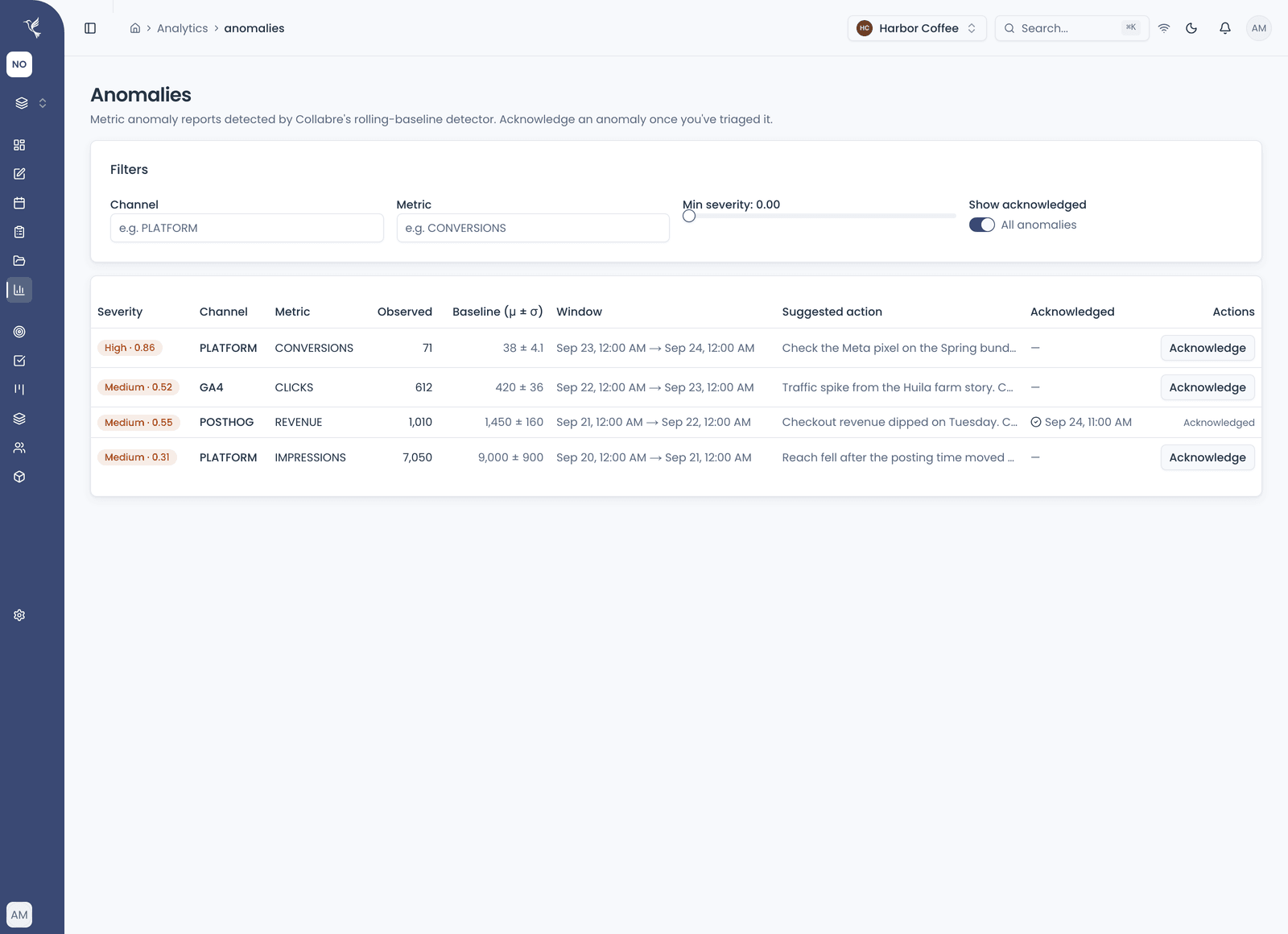This screenshot has width=1288, height=934.
Task: Acknowledge the GA4 CLICKS anomaly
Action: 1207,387
